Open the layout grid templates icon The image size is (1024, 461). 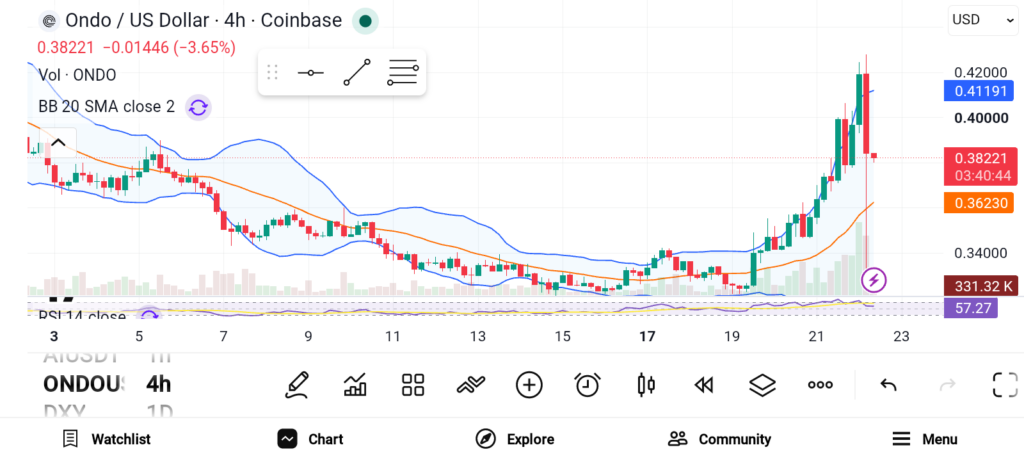pyautogui.click(x=413, y=385)
